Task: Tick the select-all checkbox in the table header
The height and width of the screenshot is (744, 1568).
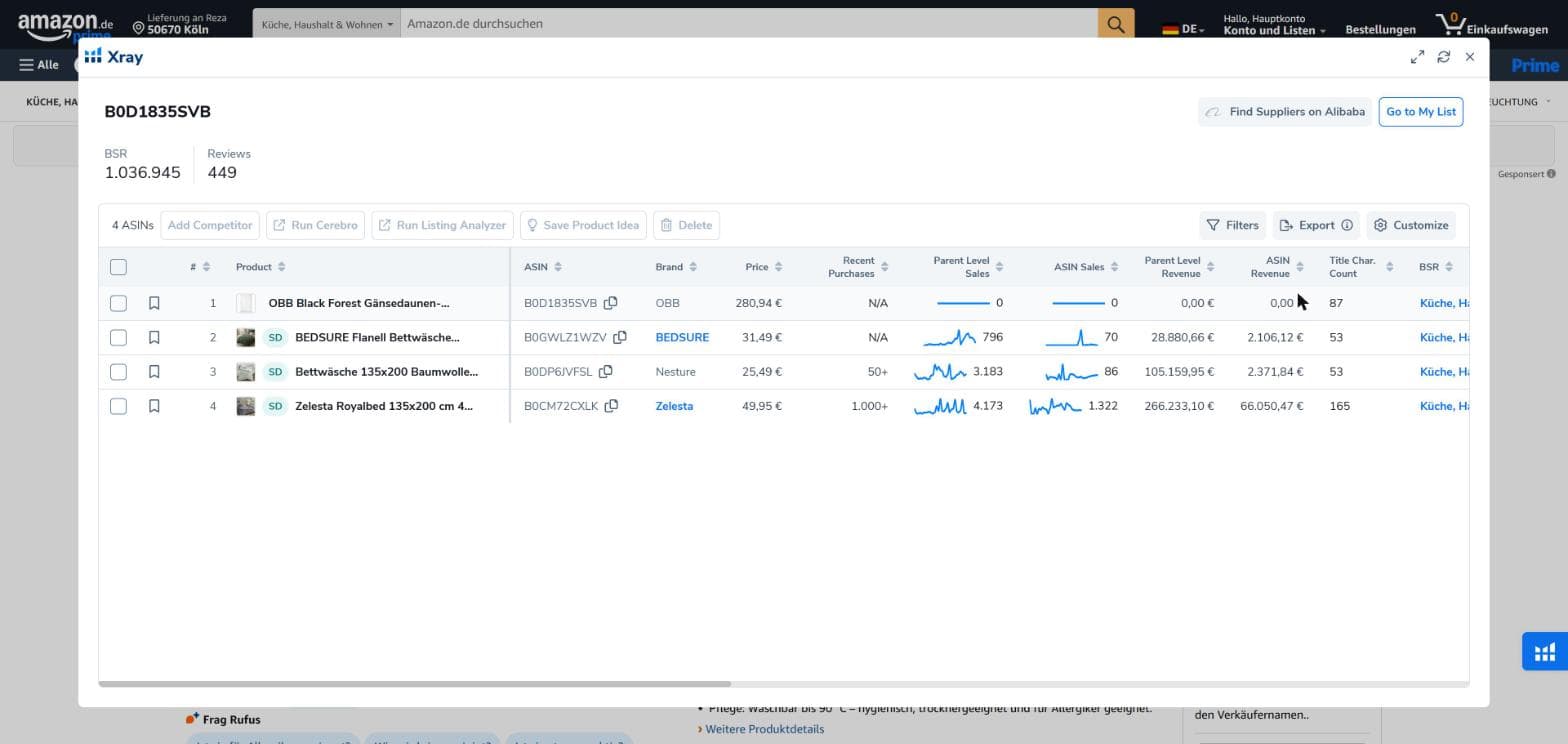Action: pyautogui.click(x=118, y=267)
